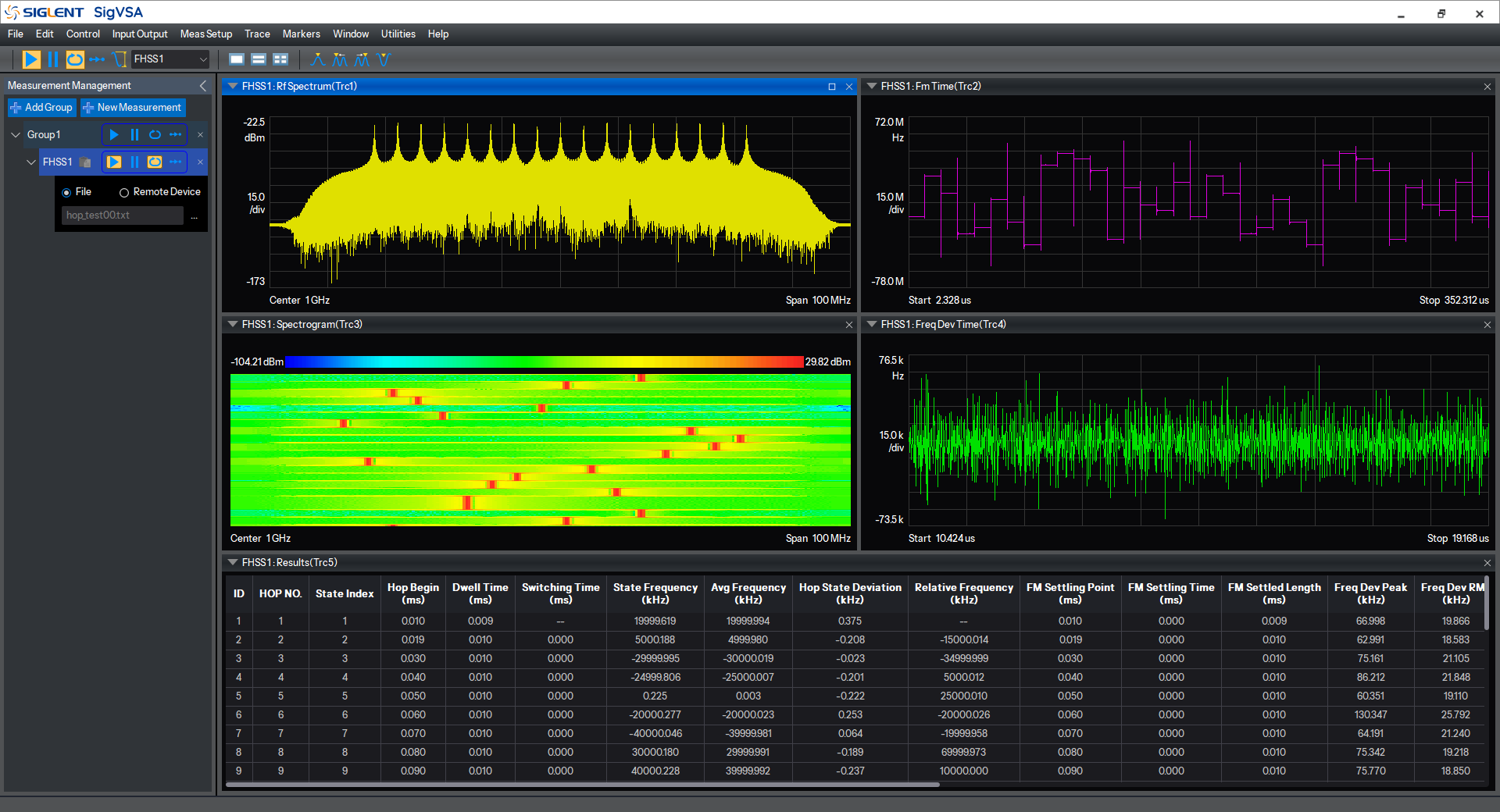Select the File source radio button
The height and width of the screenshot is (812, 1500).
point(66,192)
